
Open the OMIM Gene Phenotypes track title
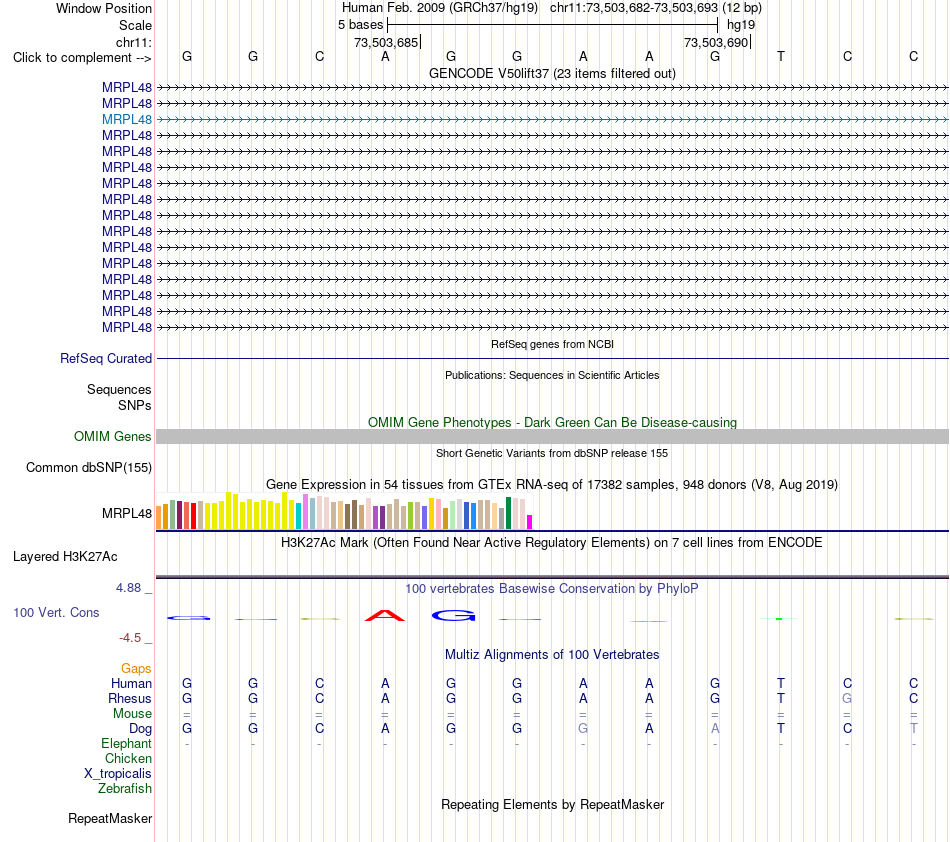tap(552, 422)
